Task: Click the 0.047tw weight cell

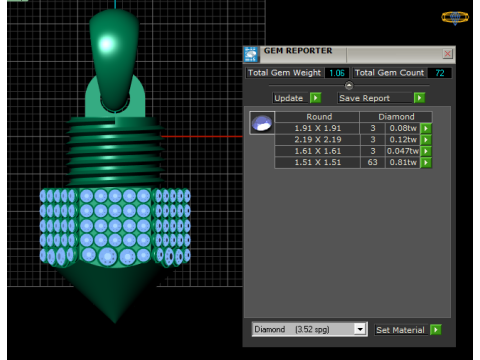Action: coord(403,151)
